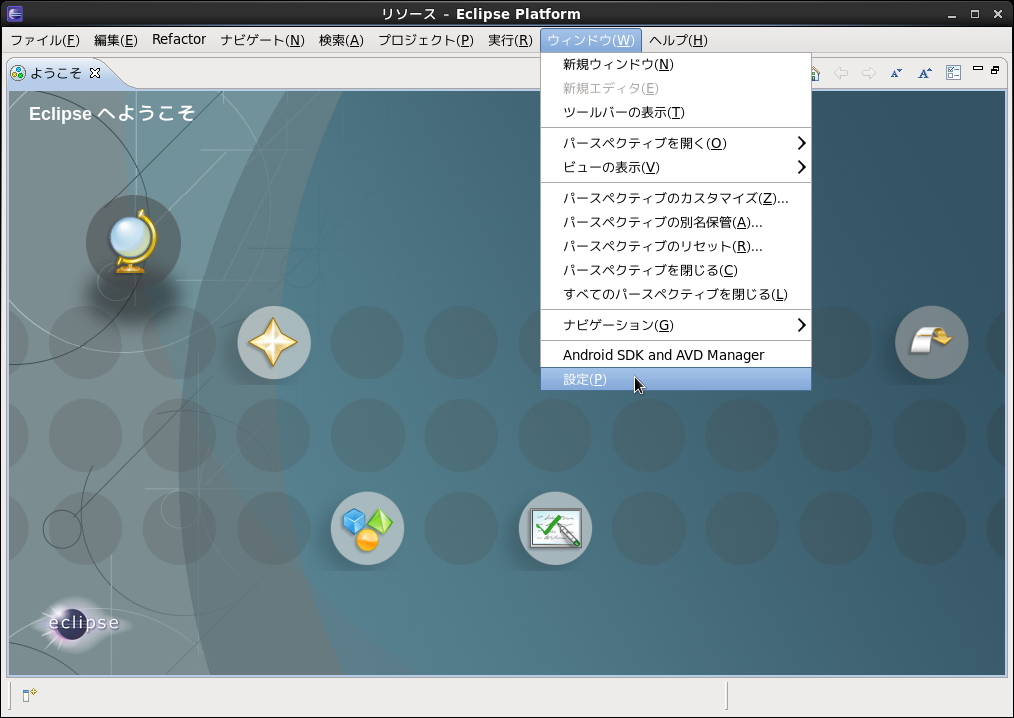Open the customize page icon

(953, 72)
